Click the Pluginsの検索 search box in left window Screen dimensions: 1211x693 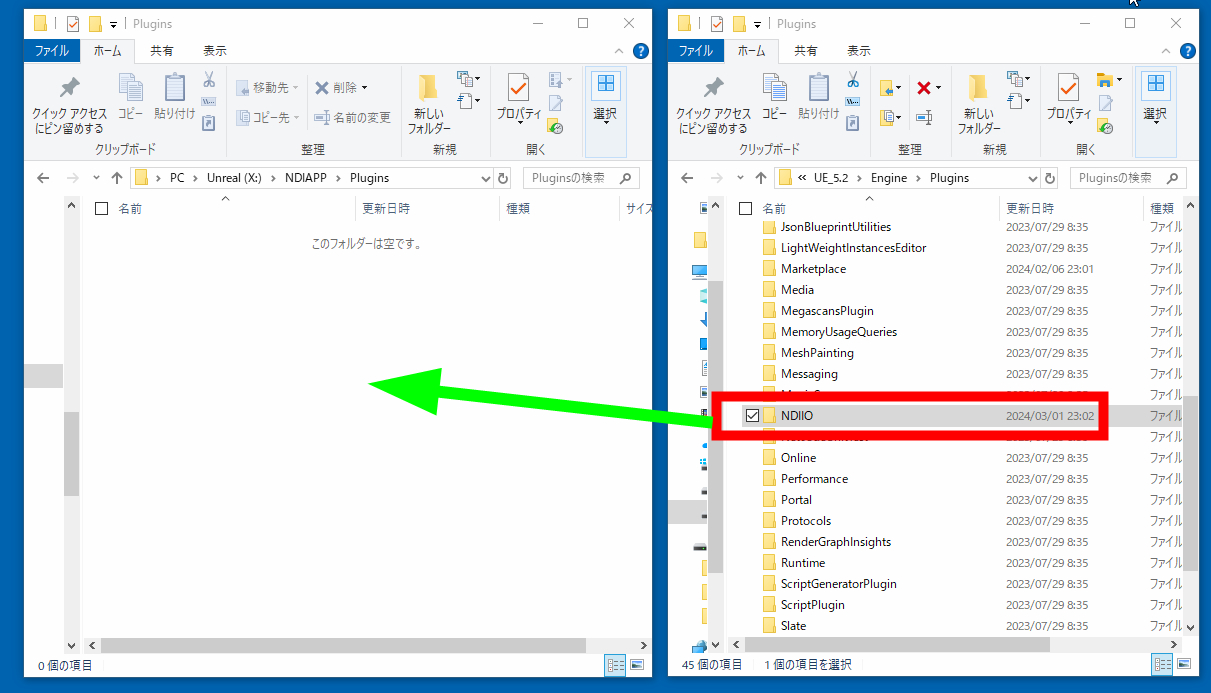point(572,178)
